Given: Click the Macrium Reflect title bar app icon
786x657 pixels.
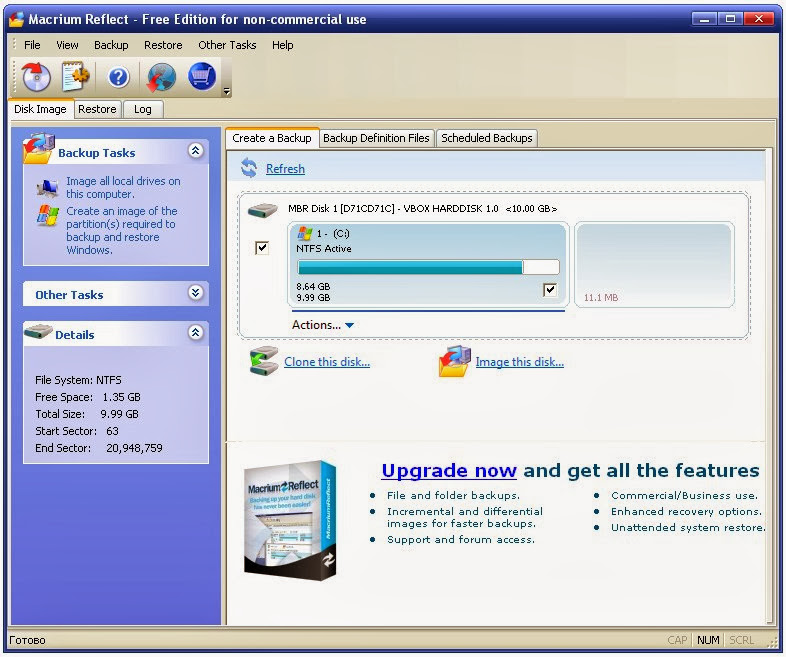Looking at the screenshot, I should (17, 19).
